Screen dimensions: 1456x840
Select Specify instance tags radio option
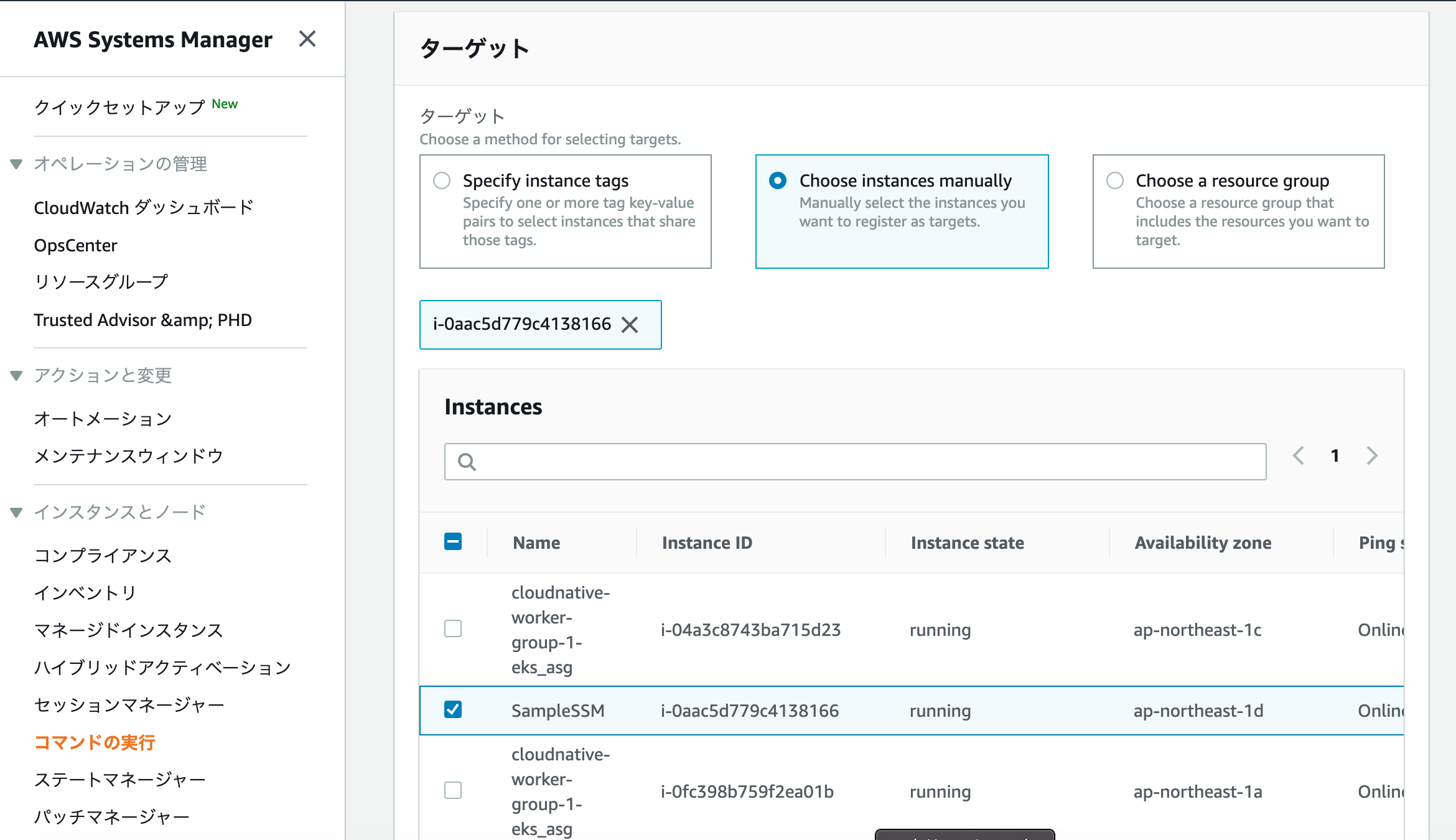point(442,180)
